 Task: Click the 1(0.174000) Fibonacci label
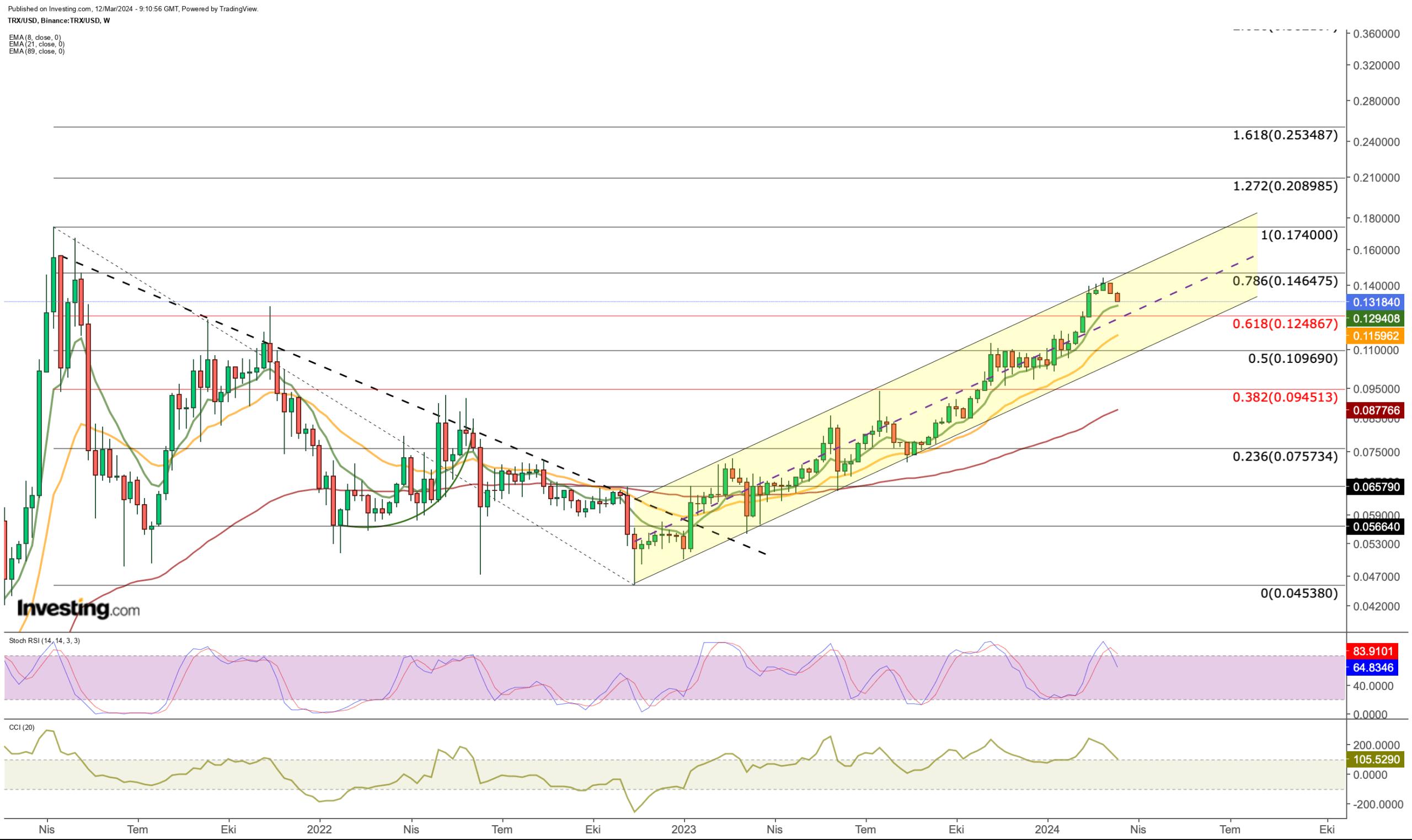pyautogui.click(x=1299, y=235)
